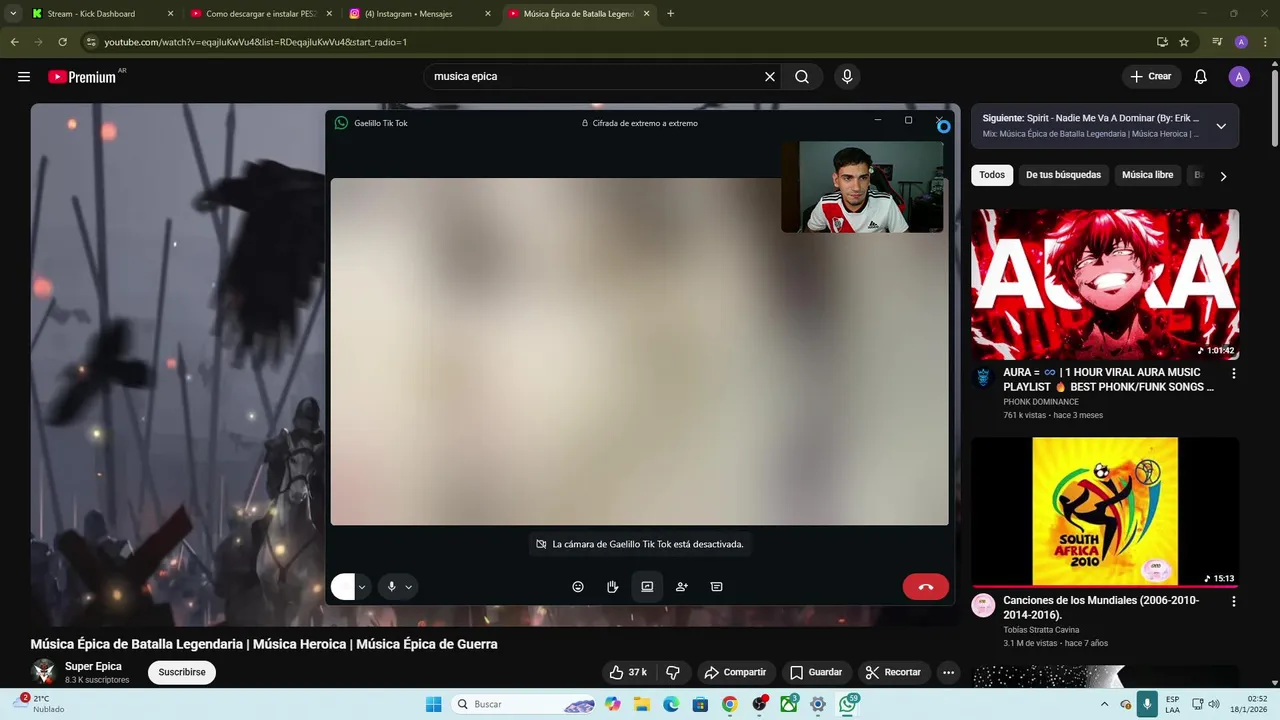Open the Super Epica channel avatar
This screenshot has width=1280, height=720.
point(43,672)
